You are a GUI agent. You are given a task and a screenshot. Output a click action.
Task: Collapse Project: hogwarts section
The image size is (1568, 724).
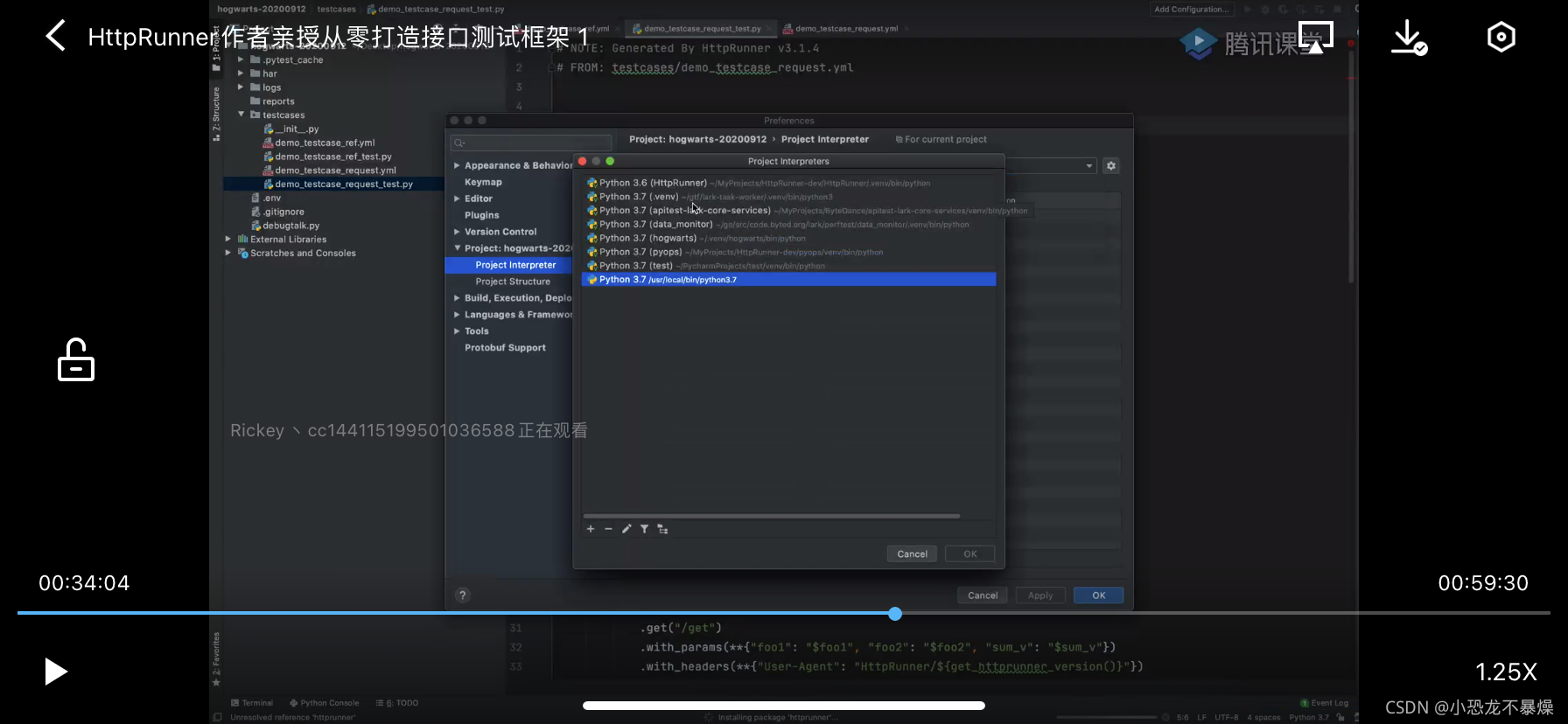point(457,248)
